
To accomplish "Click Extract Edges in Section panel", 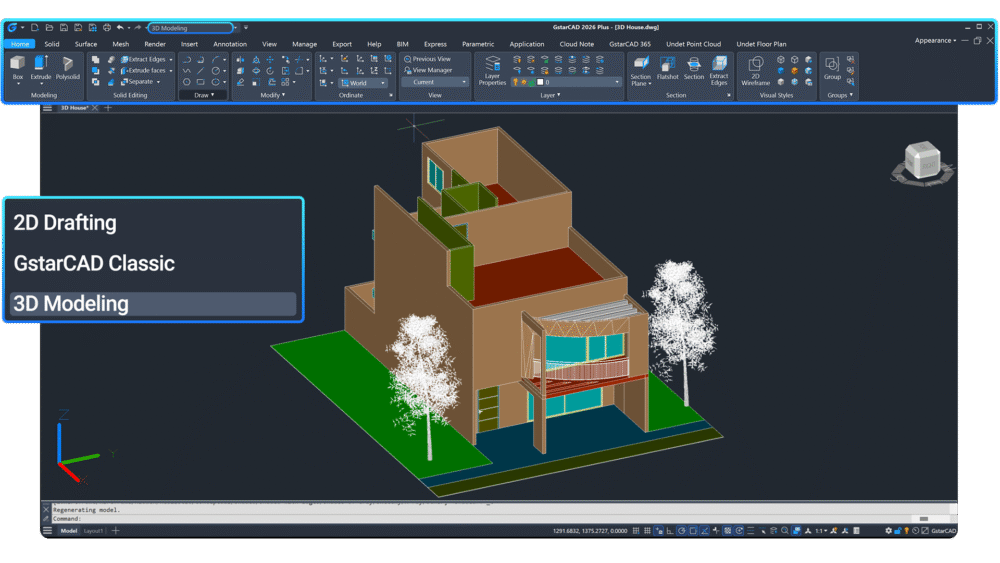I will (719, 70).
